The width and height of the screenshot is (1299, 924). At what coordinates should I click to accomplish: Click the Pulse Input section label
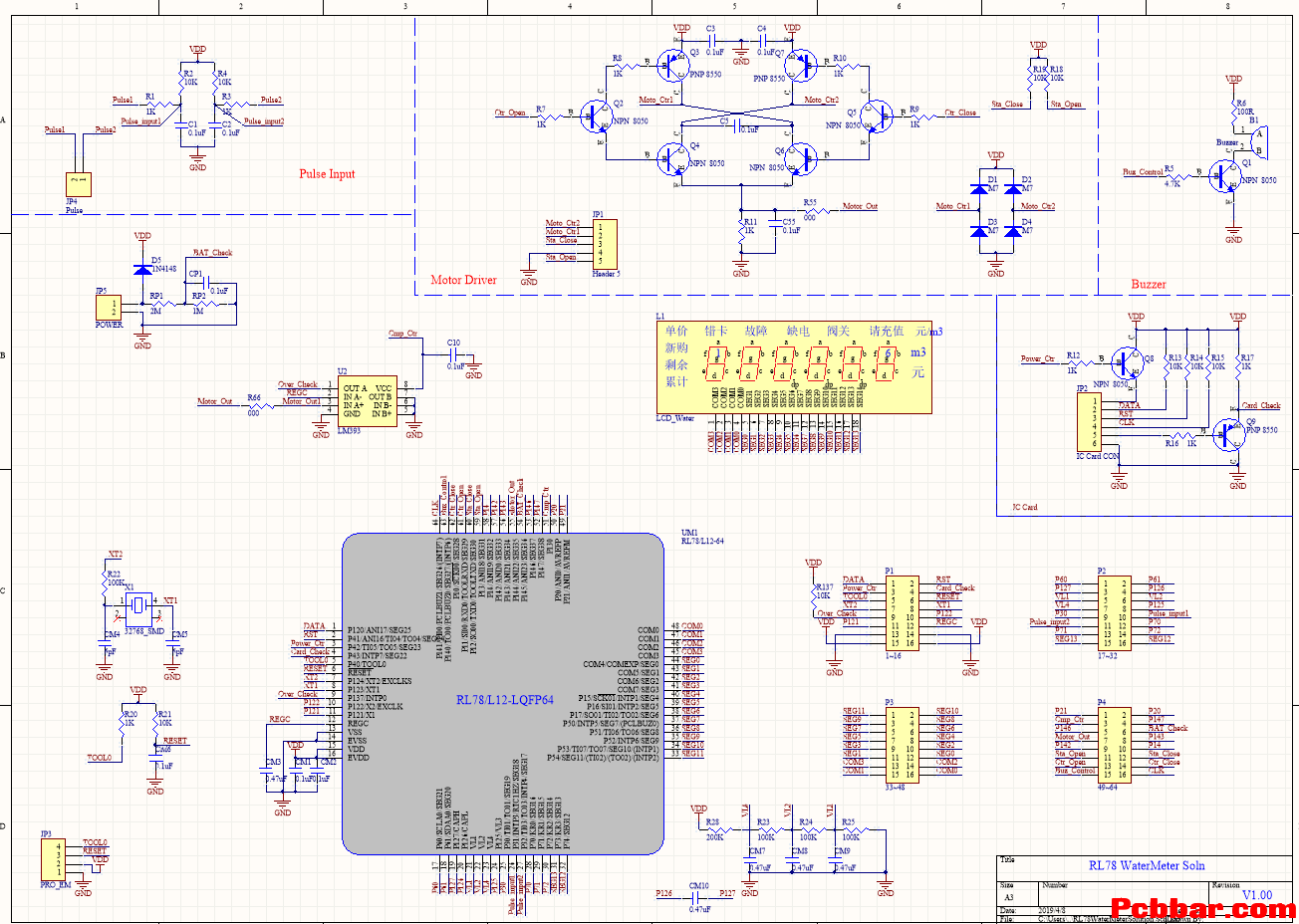[327, 173]
